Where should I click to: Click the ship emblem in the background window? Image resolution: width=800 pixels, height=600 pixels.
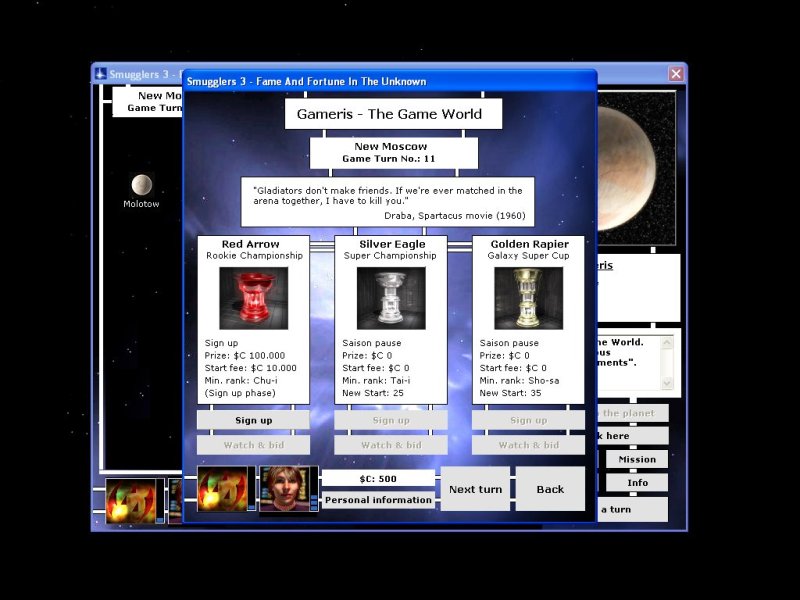(x=134, y=501)
